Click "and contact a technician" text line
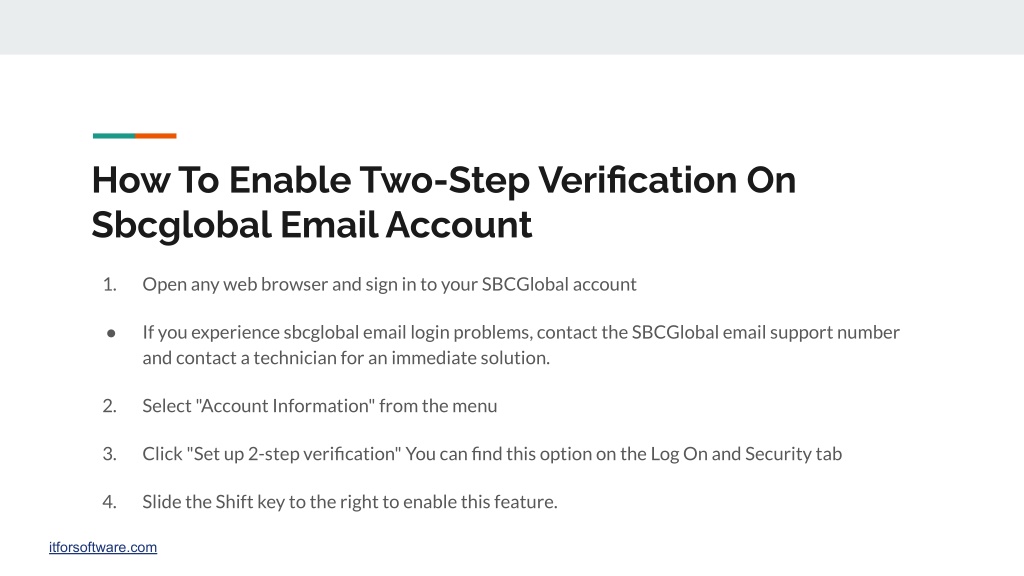The height and width of the screenshot is (576, 1024). click(346, 358)
